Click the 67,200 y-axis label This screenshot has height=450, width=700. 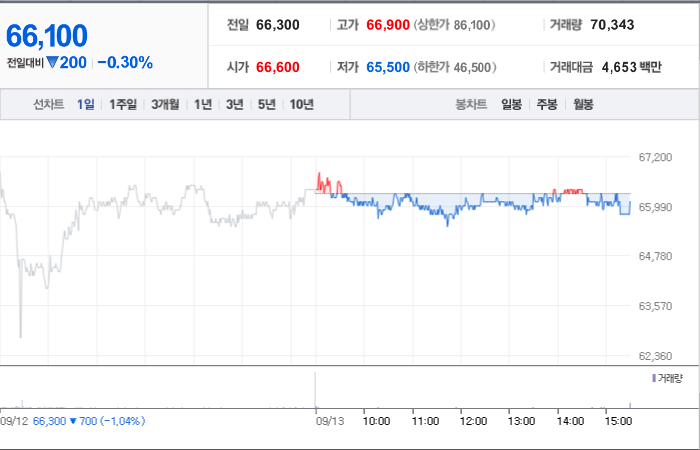point(655,157)
